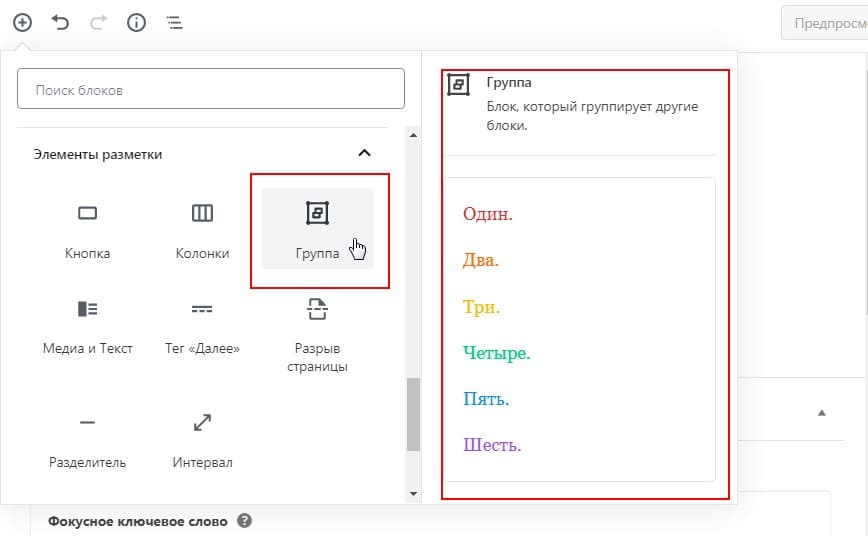This screenshot has width=868, height=536.
Task: Click the add block plus icon
Action: (x=23, y=23)
